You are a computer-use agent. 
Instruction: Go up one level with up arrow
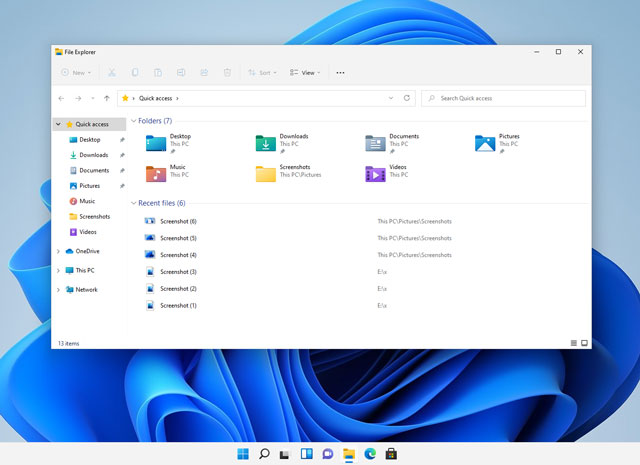click(x=107, y=98)
